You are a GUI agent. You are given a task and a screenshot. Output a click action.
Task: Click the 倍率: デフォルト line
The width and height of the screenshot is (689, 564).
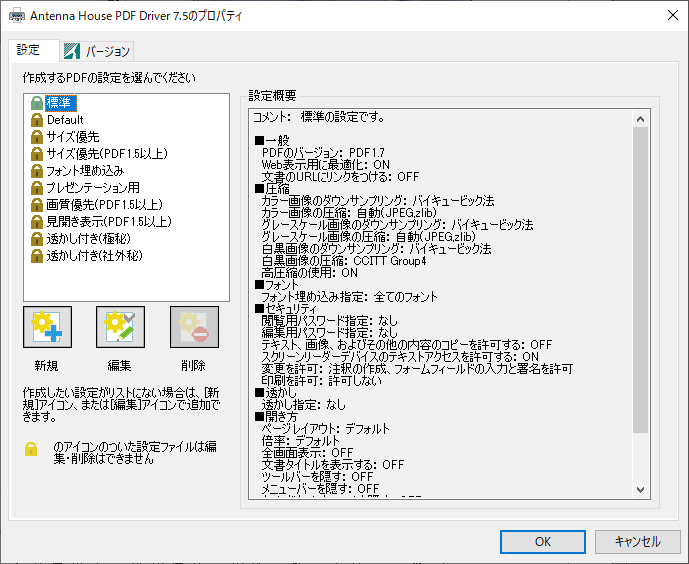[x=301, y=441]
